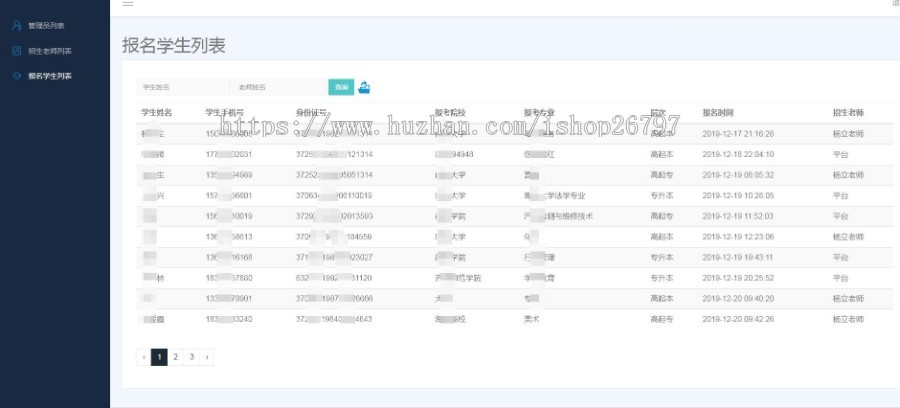Click 平台 in the 22:04:10 row
900x408 pixels.
click(840, 154)
